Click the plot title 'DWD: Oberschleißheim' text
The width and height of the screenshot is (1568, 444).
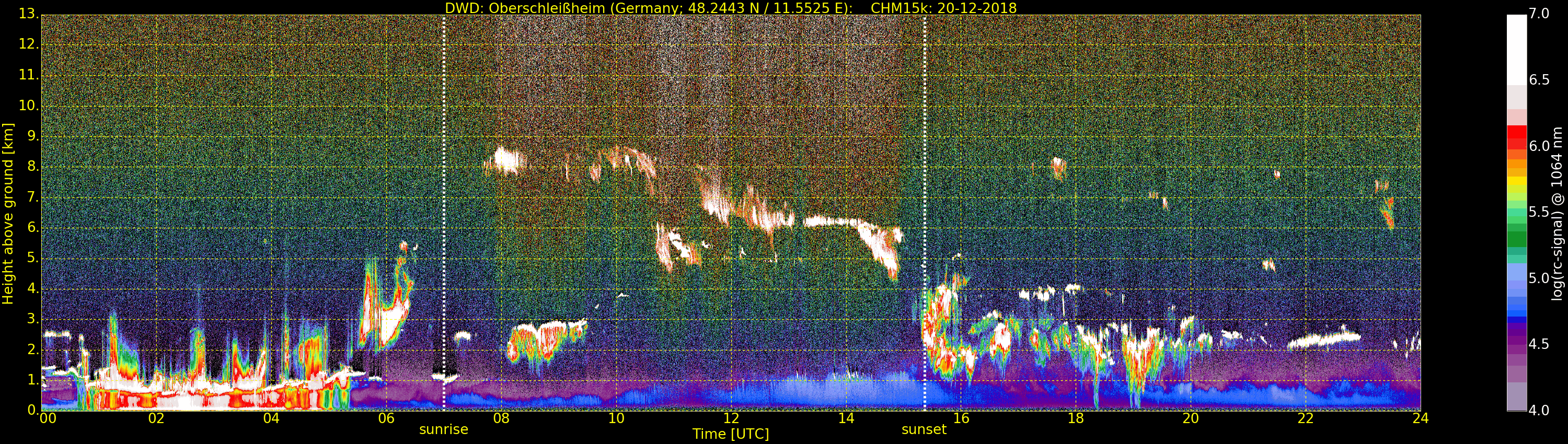coord(525,8)
